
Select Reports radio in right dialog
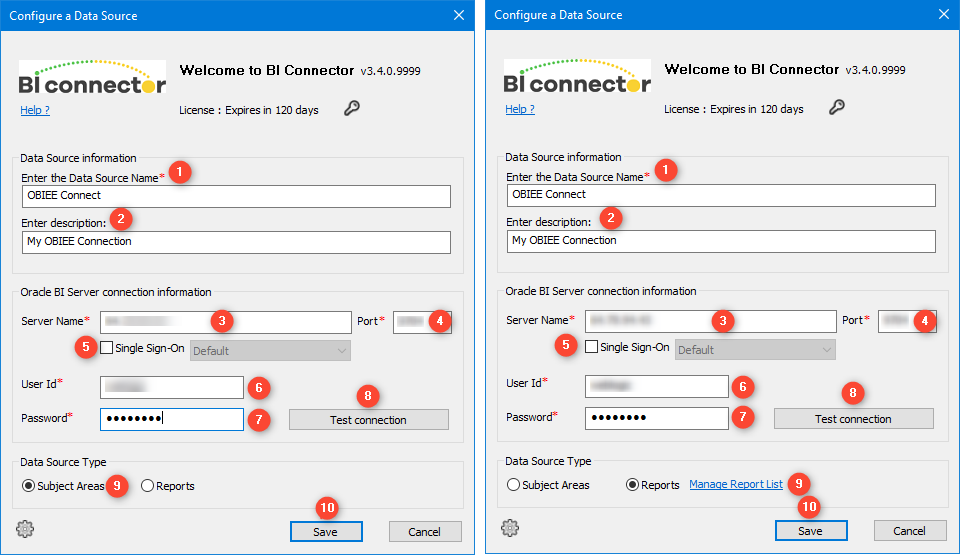coord(632,485)
